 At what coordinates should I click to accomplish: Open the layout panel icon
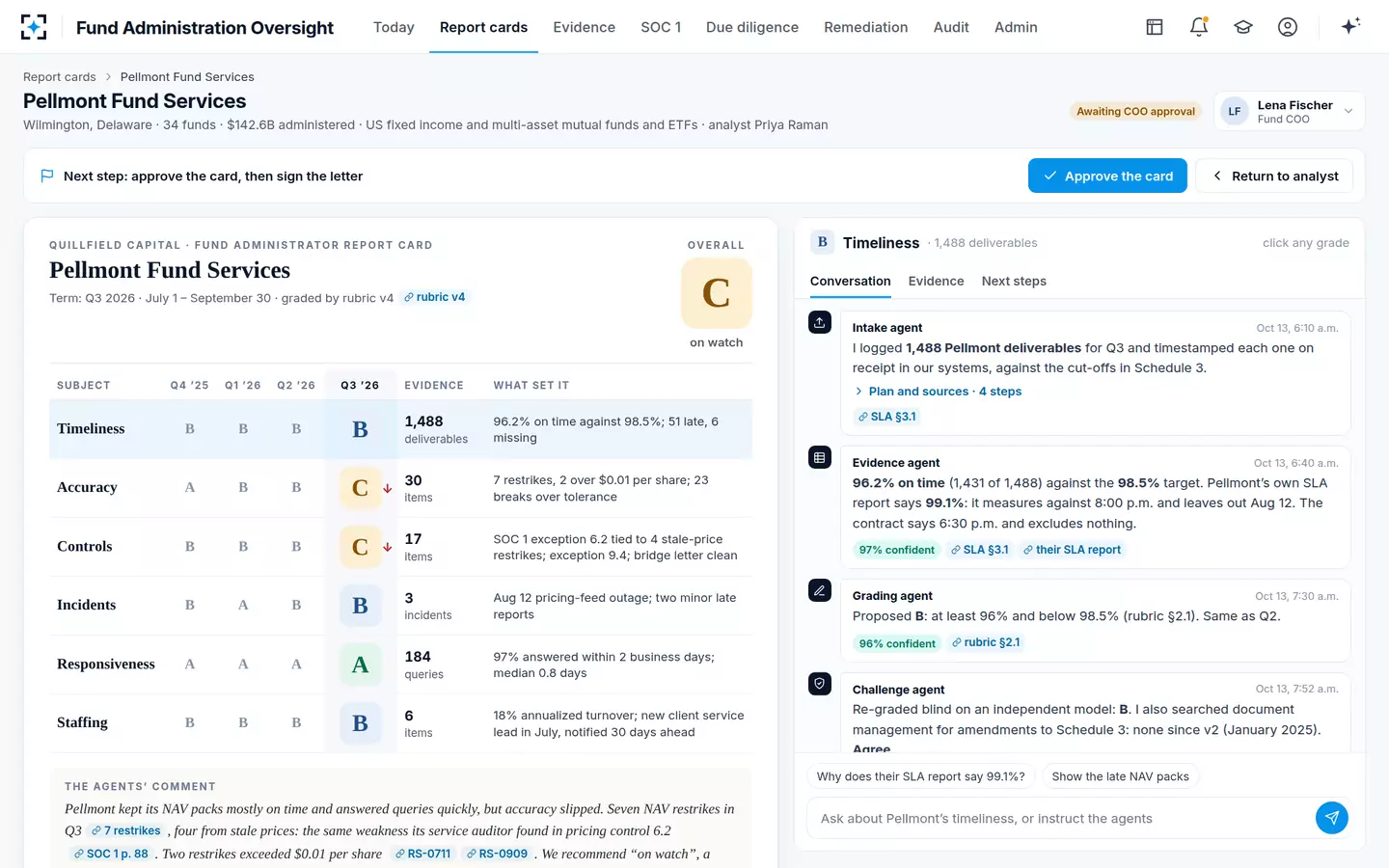pyautogui.click(x=1155, y=27)
